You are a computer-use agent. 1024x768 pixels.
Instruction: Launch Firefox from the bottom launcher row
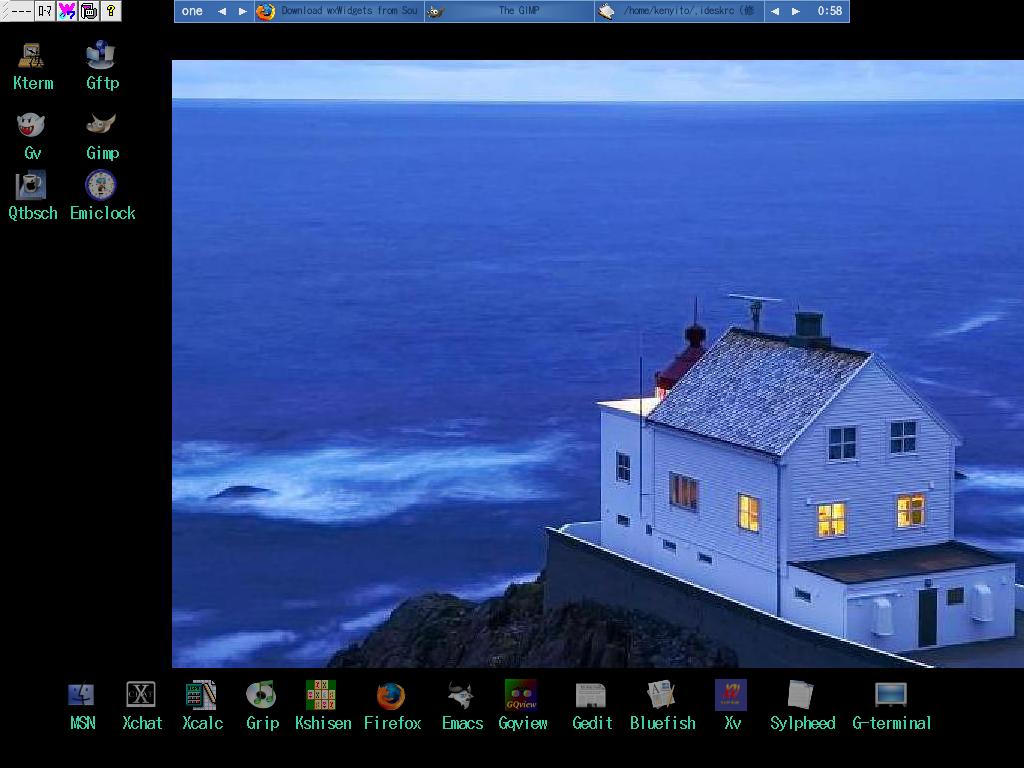point(391,696)
